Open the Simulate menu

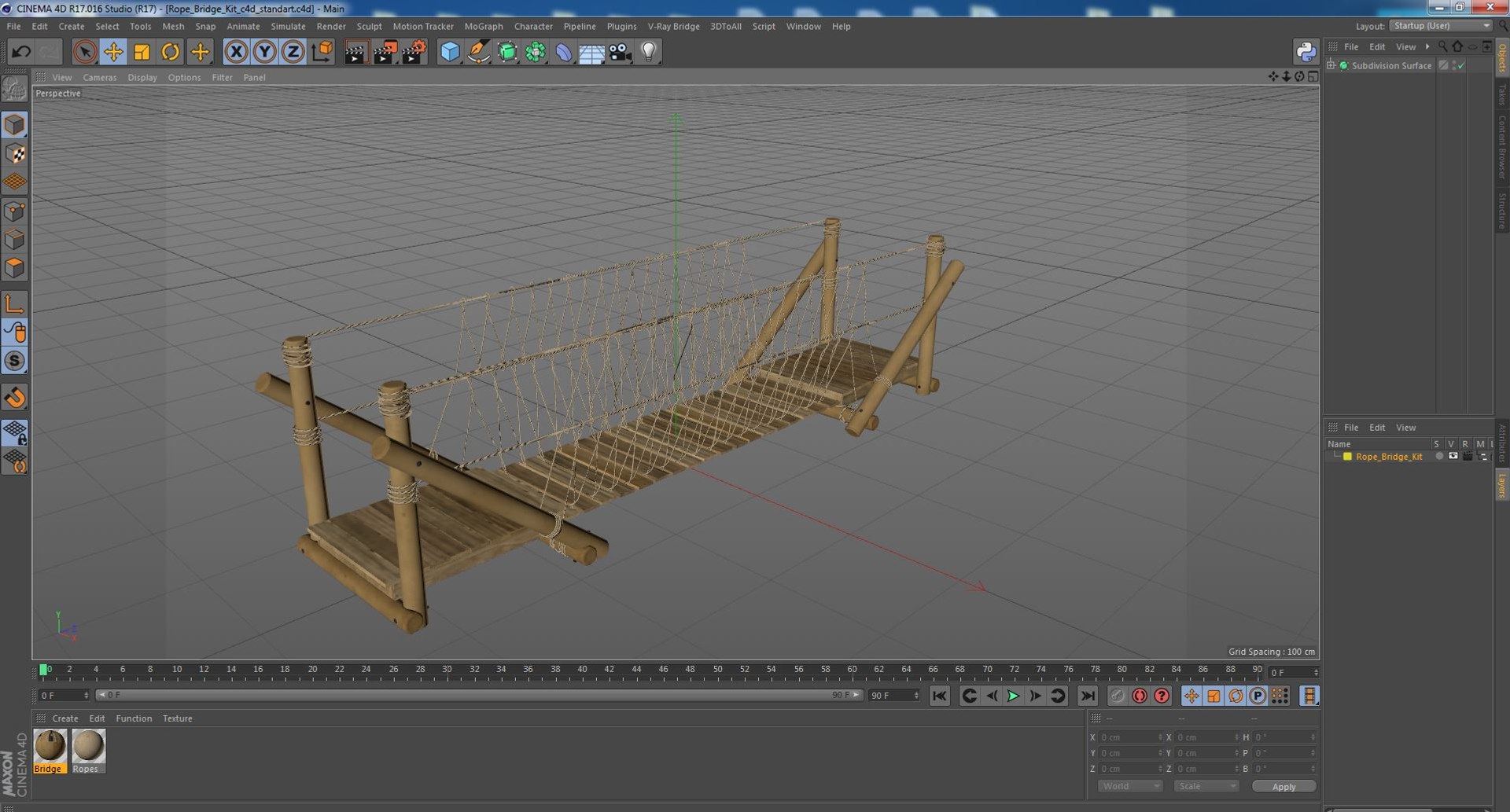click(x=288, y=26)
